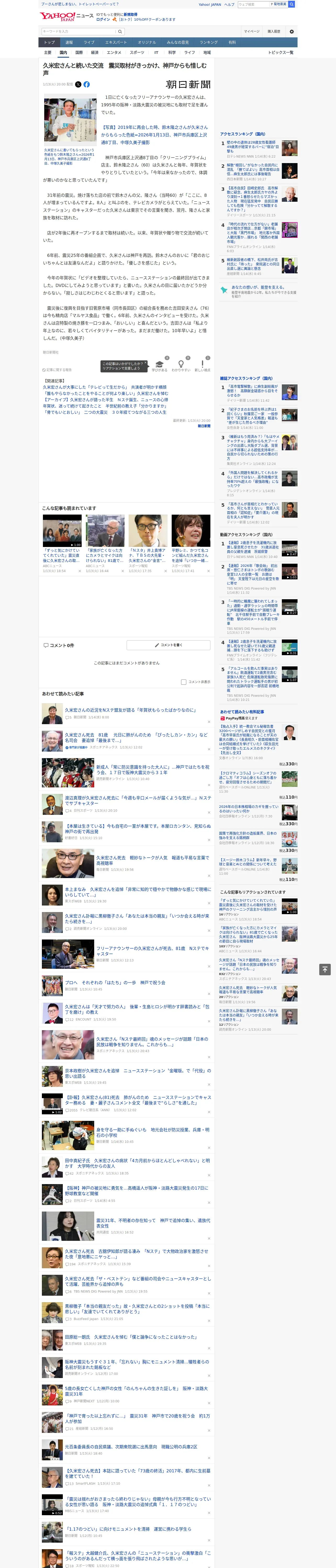The image size is (336, 1568).
Task: Switch to the 速報 tab
Action: coord(69,43)
